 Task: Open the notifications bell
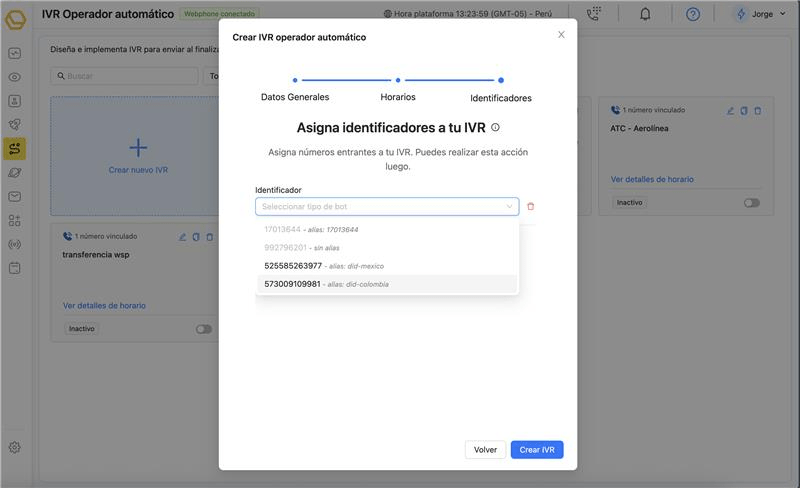645,14
